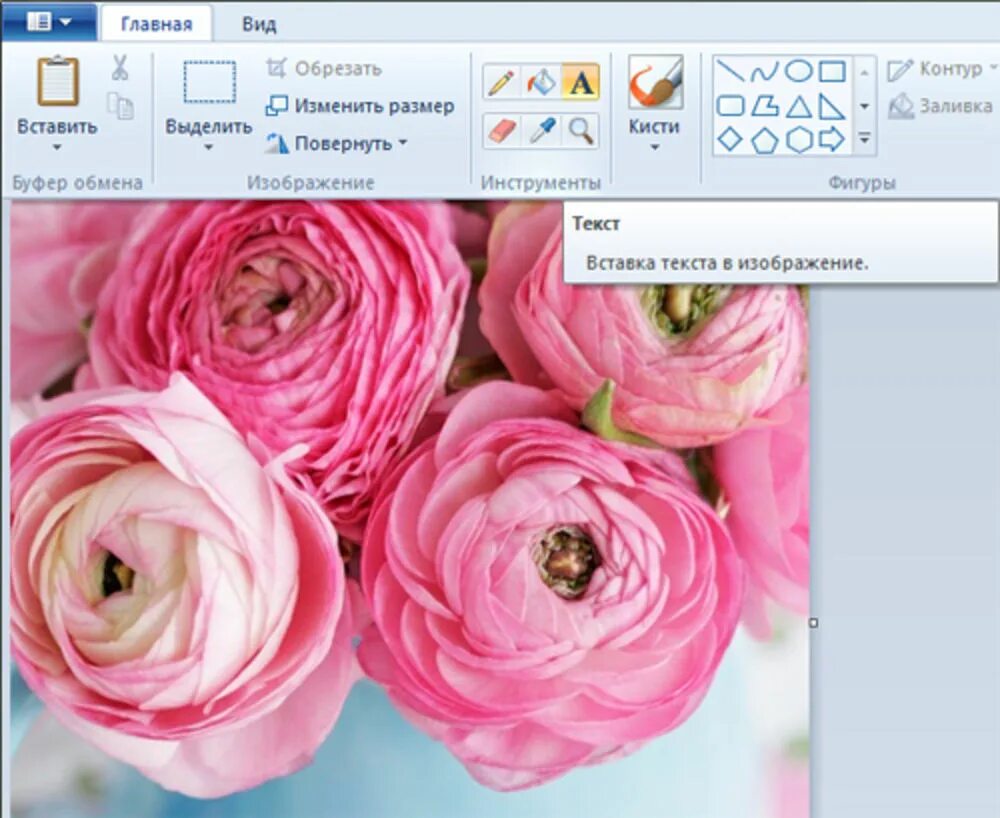Expand the Кисти brushes dropdown arrow
This screenshot has width=1000, height=818.
tap(654, 147)
